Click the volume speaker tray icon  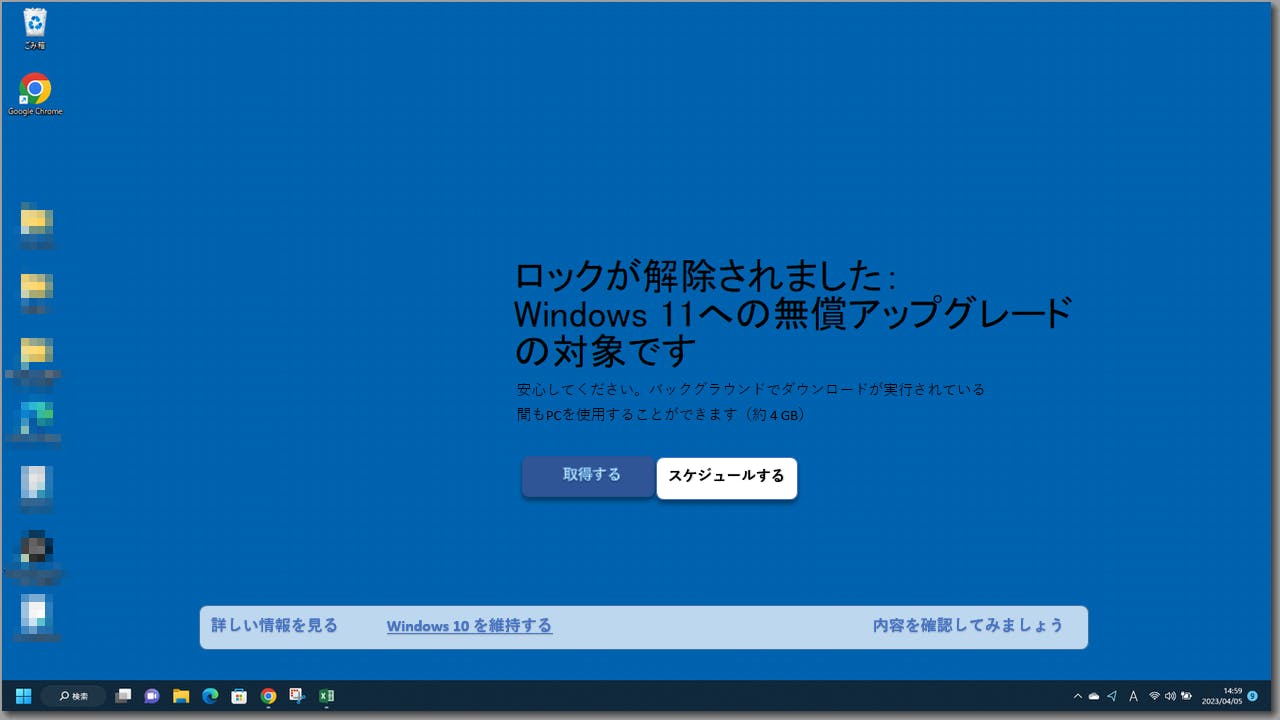pos(1170,696)
